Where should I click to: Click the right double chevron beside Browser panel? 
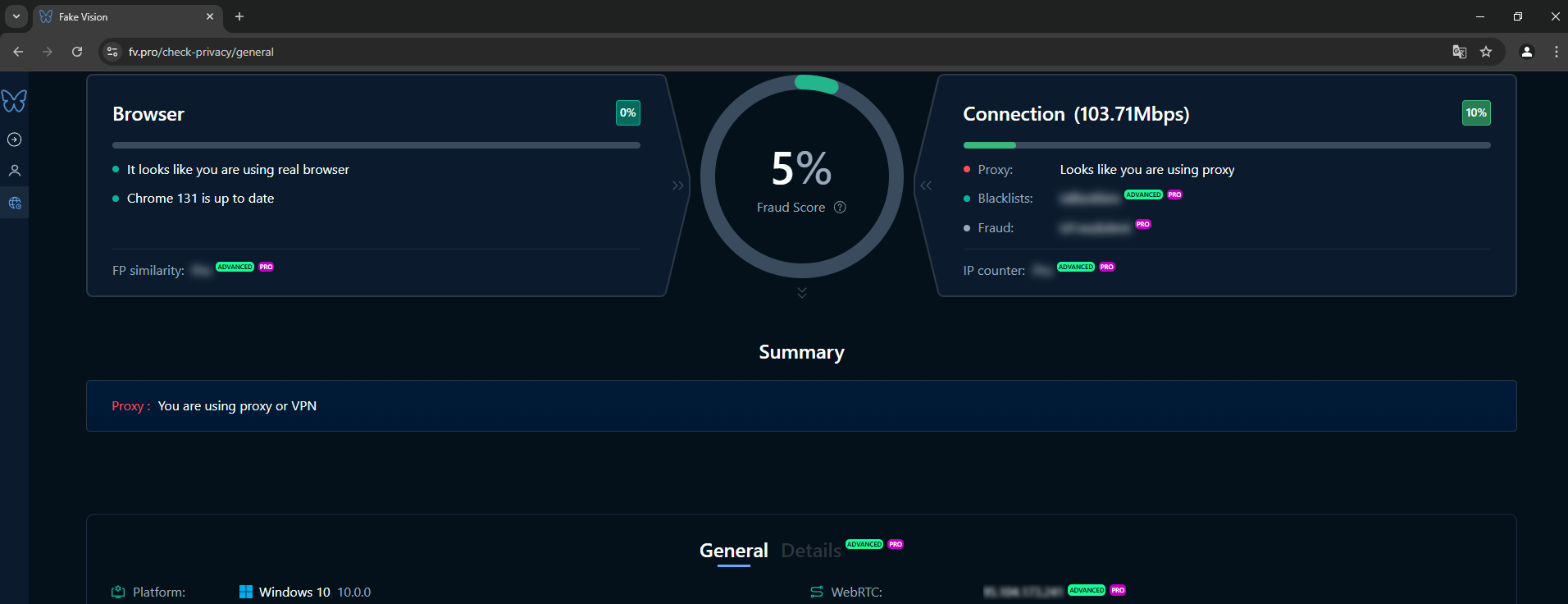pyautogui.click(x=677, y=185)
